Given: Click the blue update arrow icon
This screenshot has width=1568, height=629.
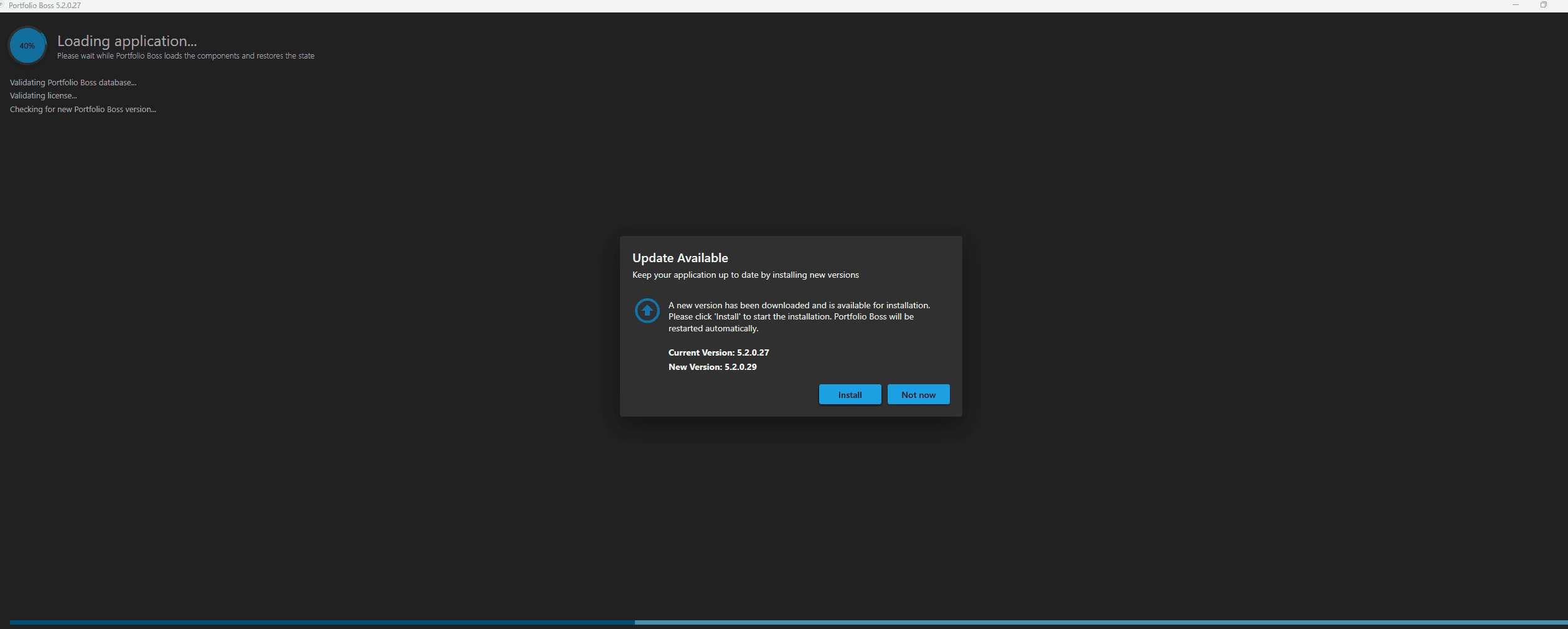Looking at the screenshot, I should [x=647, y=310].
